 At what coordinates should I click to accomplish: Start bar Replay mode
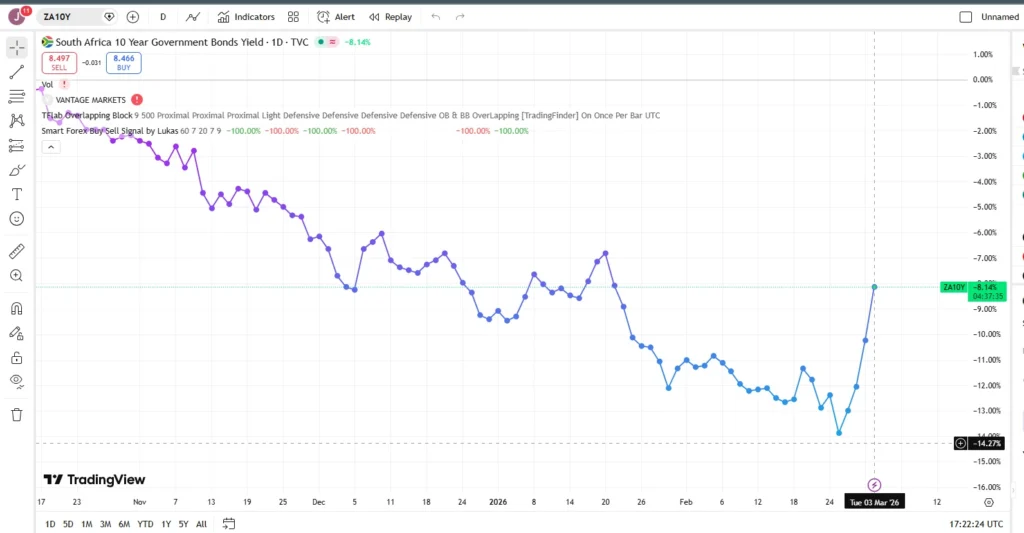coord(391,17)
